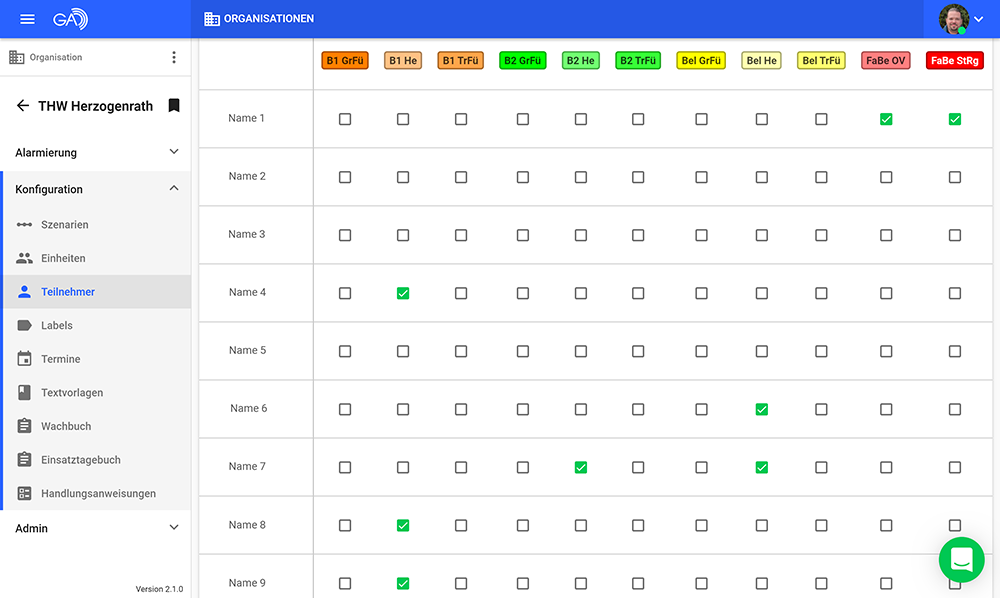The height and width of the screenshot is (598, 1000).
Task: Uncheck B1 He for Name 4
Action: (x=403, y=293)
